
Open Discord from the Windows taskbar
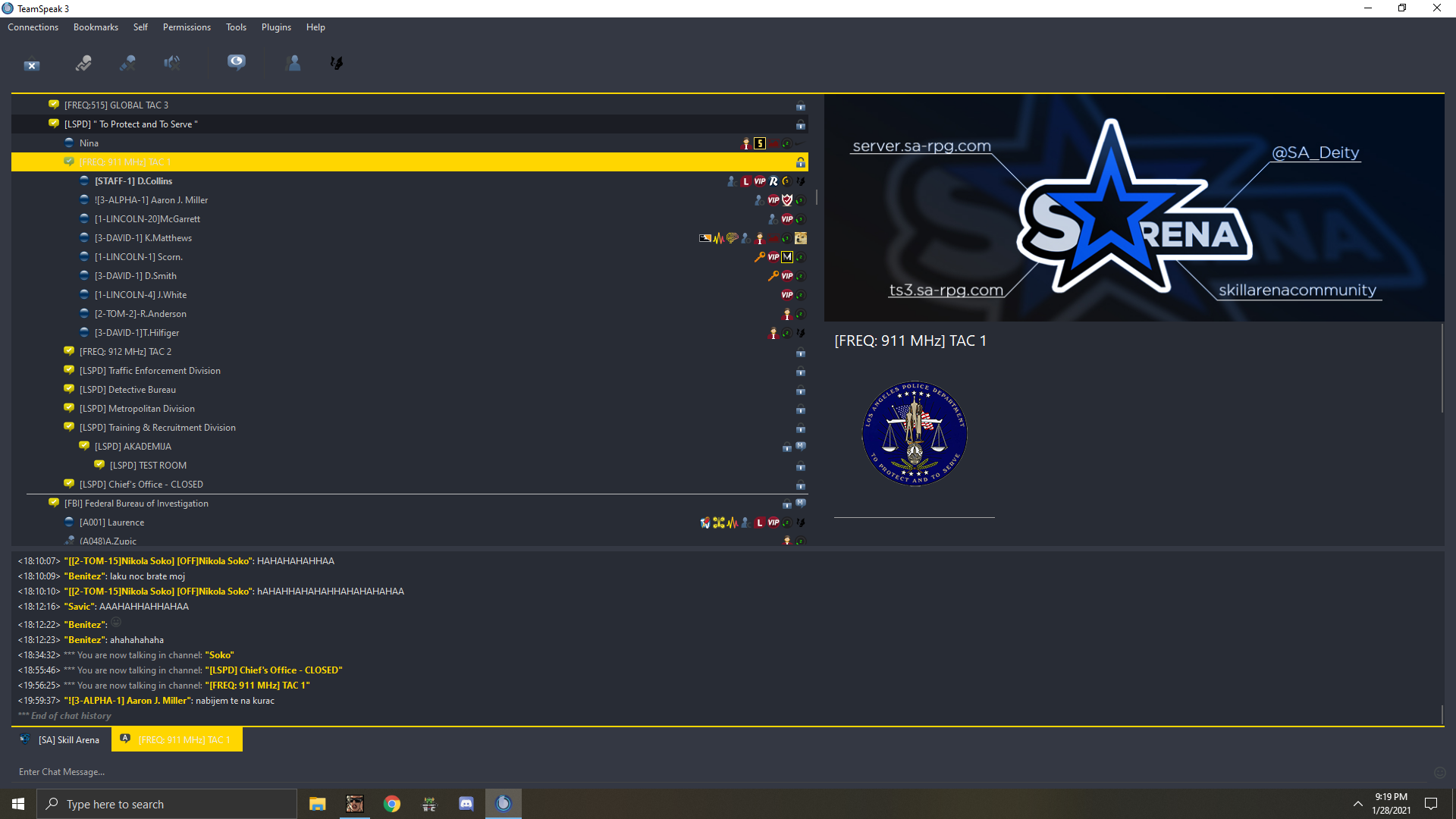click(x=466, y=804)
